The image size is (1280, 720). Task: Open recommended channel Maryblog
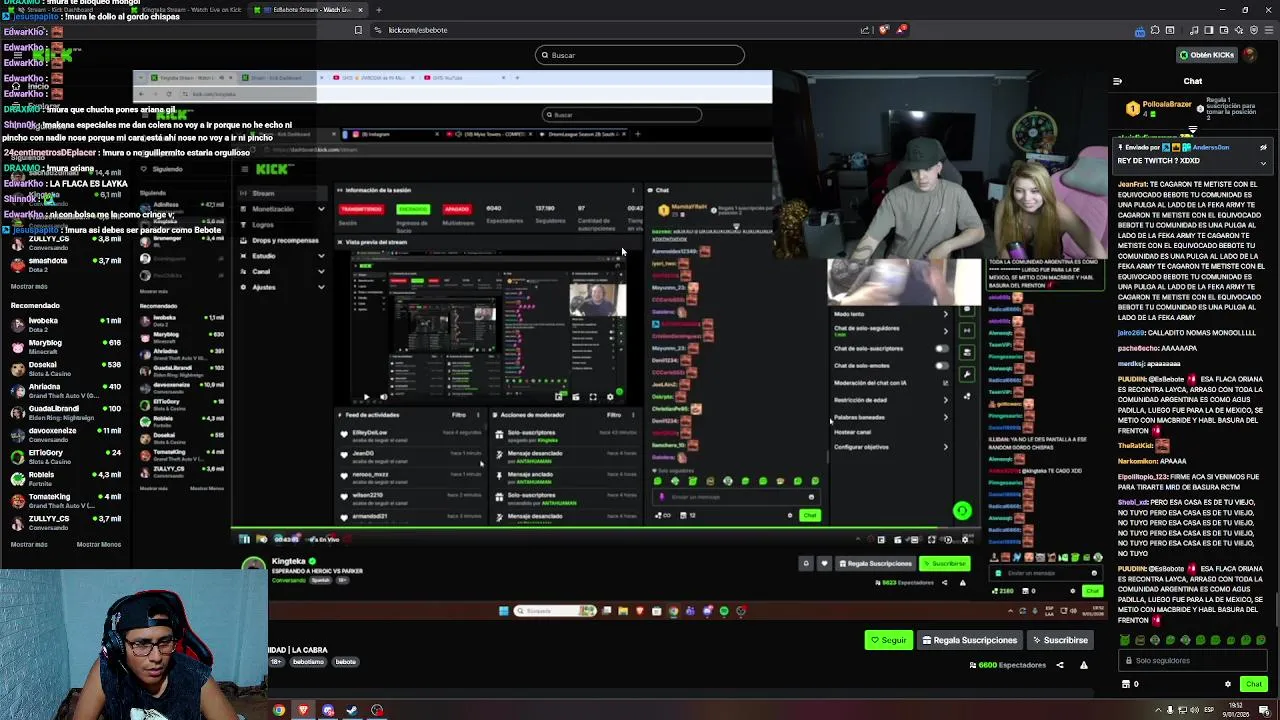[65, 346]
